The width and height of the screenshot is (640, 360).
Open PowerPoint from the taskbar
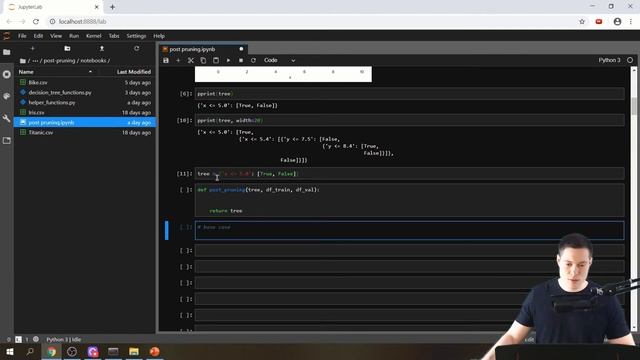tap(155, 351)
